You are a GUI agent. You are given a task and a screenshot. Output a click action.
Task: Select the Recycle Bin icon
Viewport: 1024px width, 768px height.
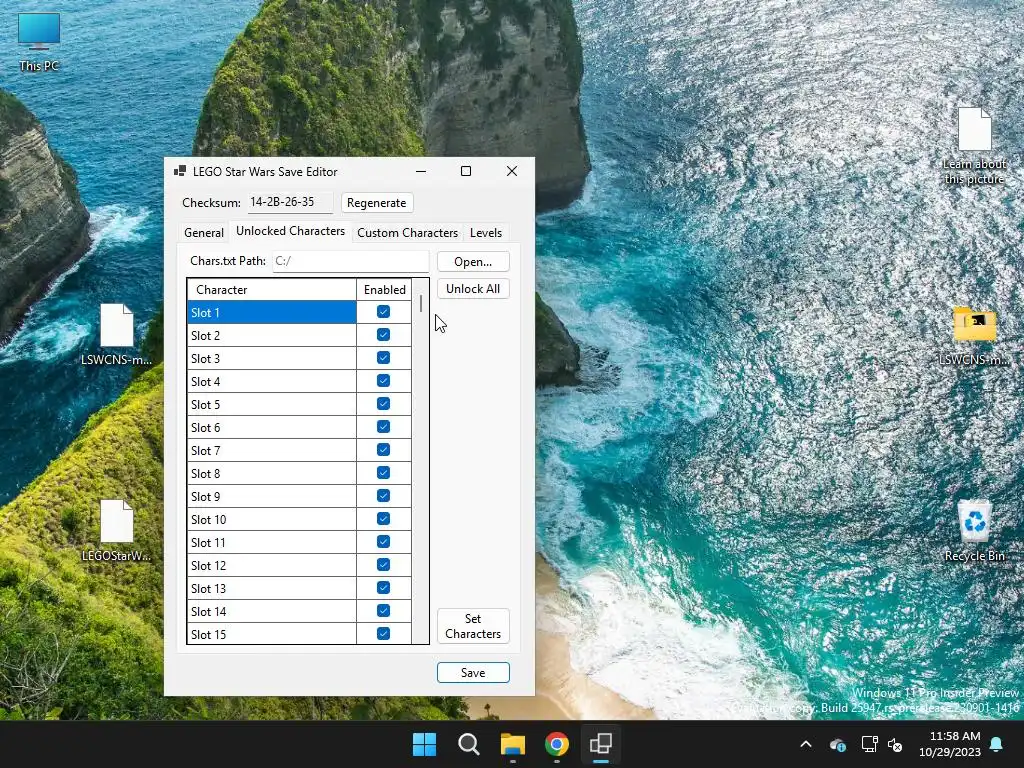pyautogui.click(x=974, y=530)
